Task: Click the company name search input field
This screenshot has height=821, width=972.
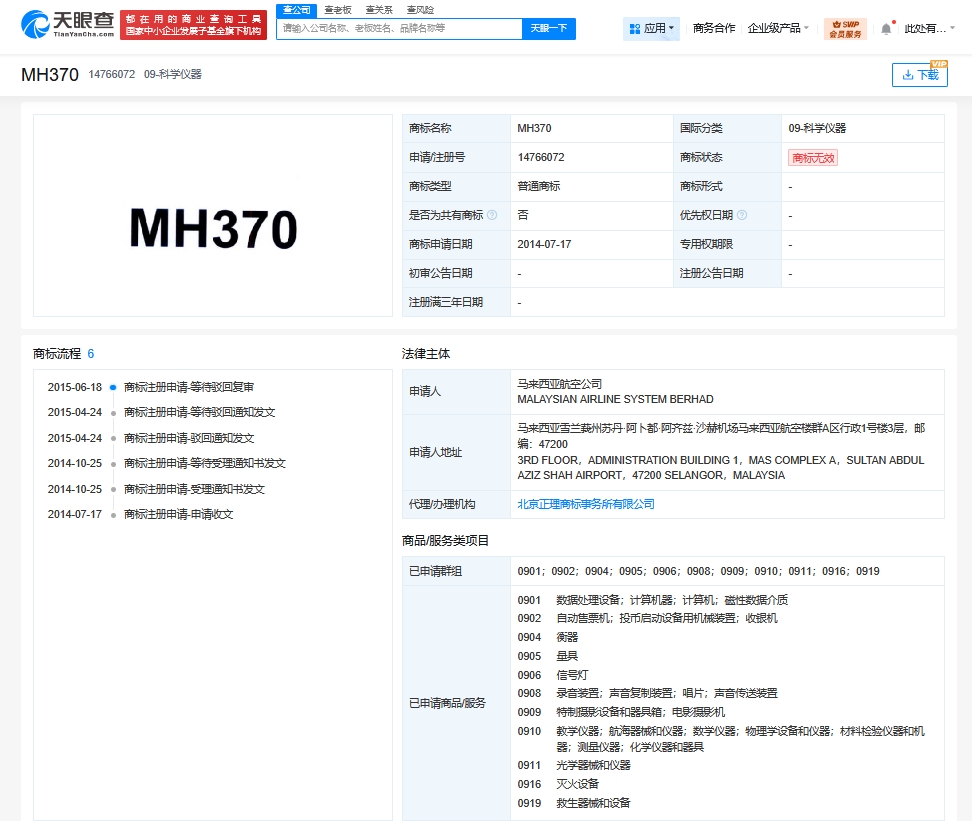Action: tap(395, 27)
